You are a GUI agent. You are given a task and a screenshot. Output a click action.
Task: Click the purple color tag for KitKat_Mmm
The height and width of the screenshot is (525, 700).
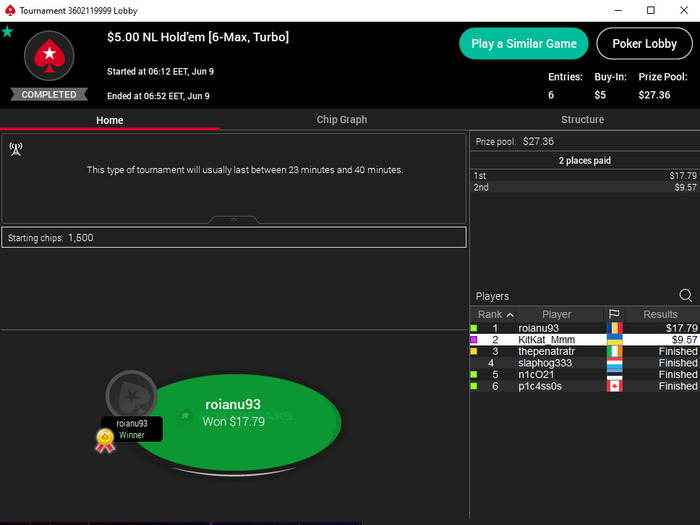tap(474, 340)
